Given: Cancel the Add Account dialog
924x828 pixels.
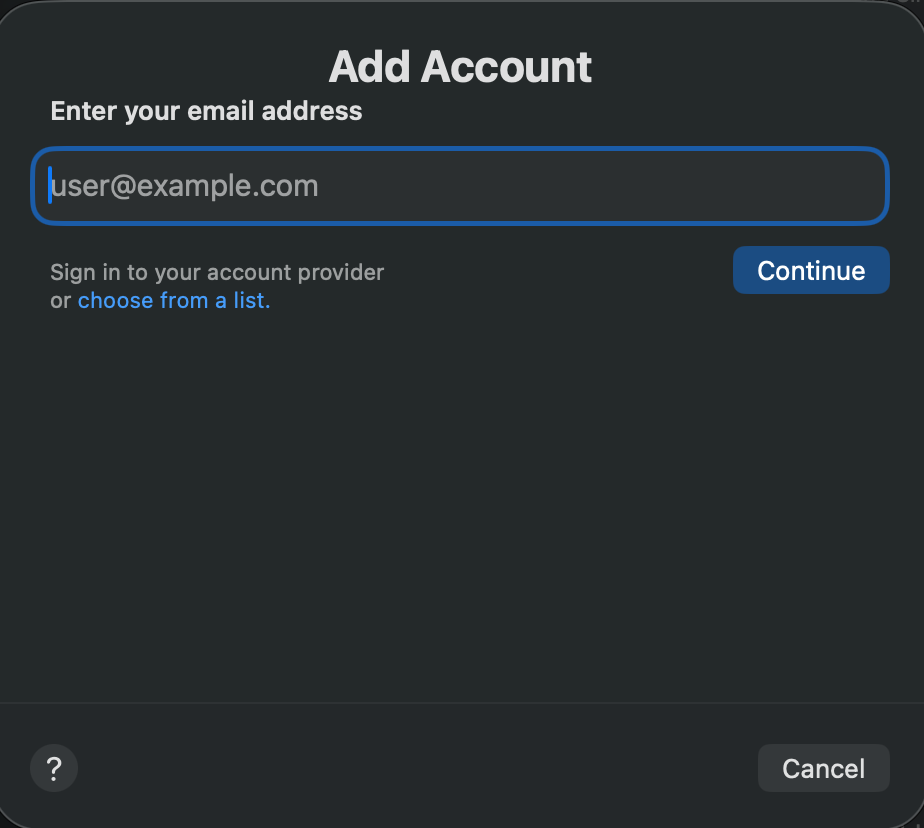Looking at the screenshot, I should 823,768.
